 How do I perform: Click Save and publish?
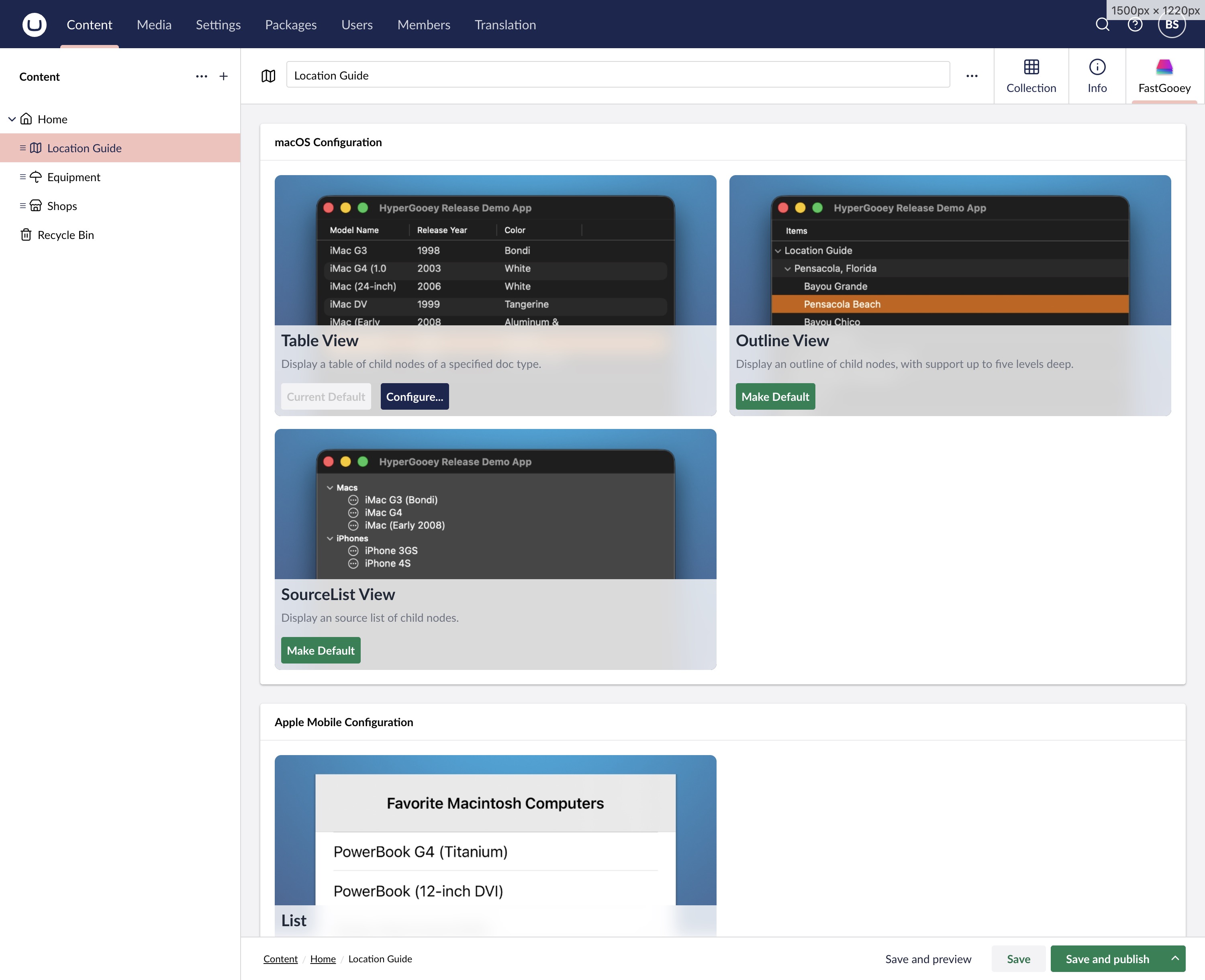point(1107,959)
